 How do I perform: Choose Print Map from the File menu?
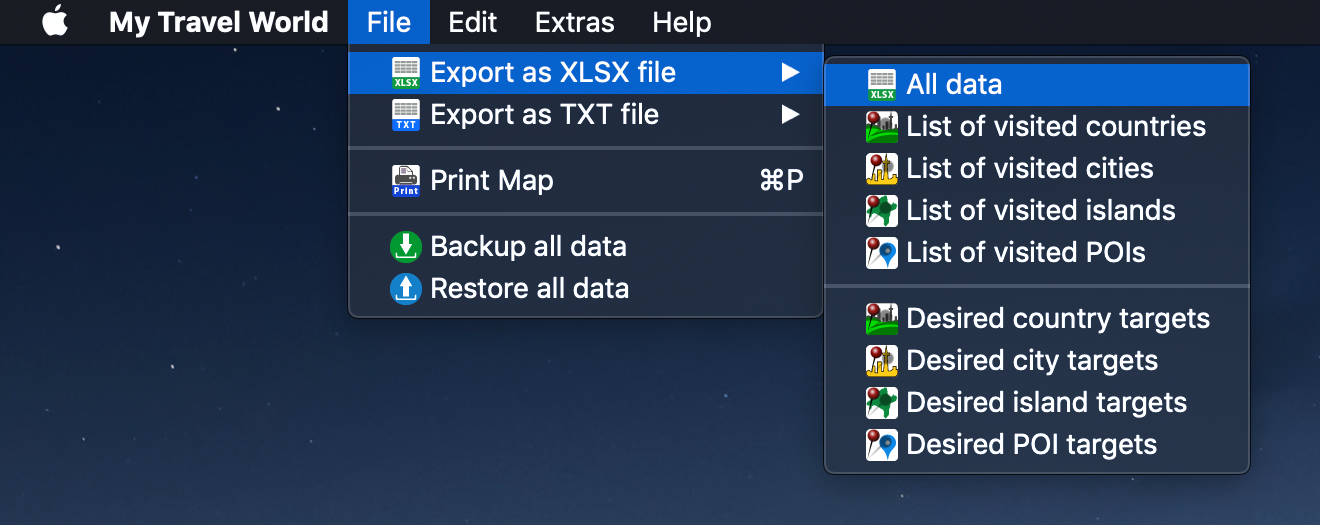pos(585,181)
